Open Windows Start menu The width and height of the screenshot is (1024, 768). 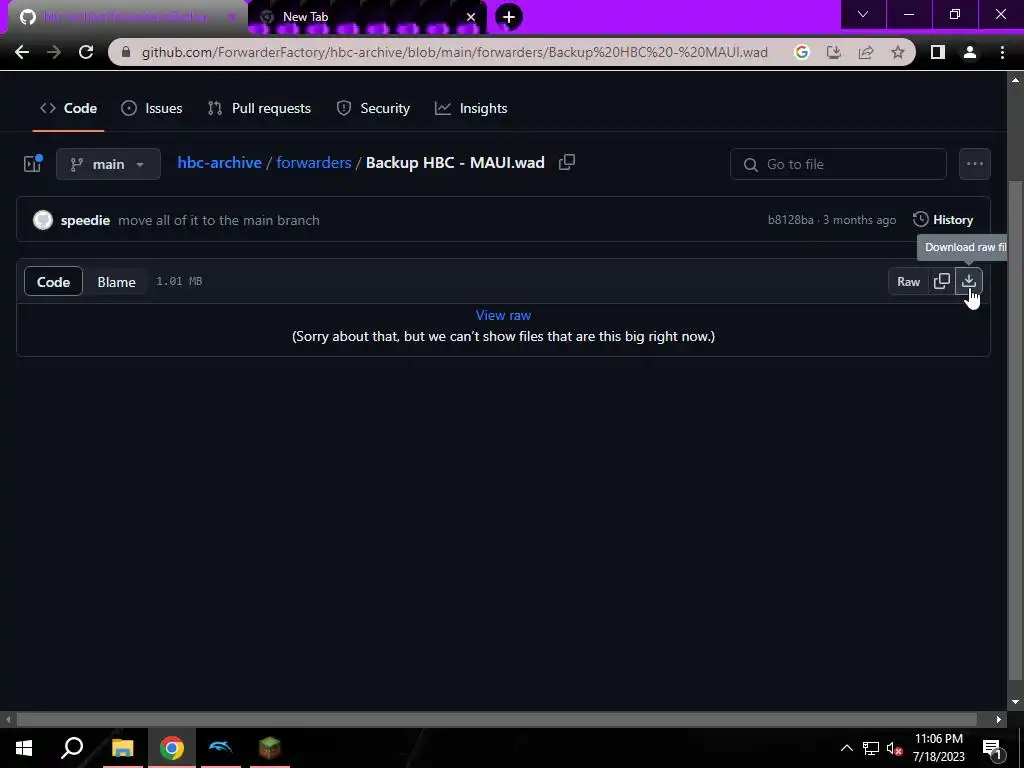24,748
